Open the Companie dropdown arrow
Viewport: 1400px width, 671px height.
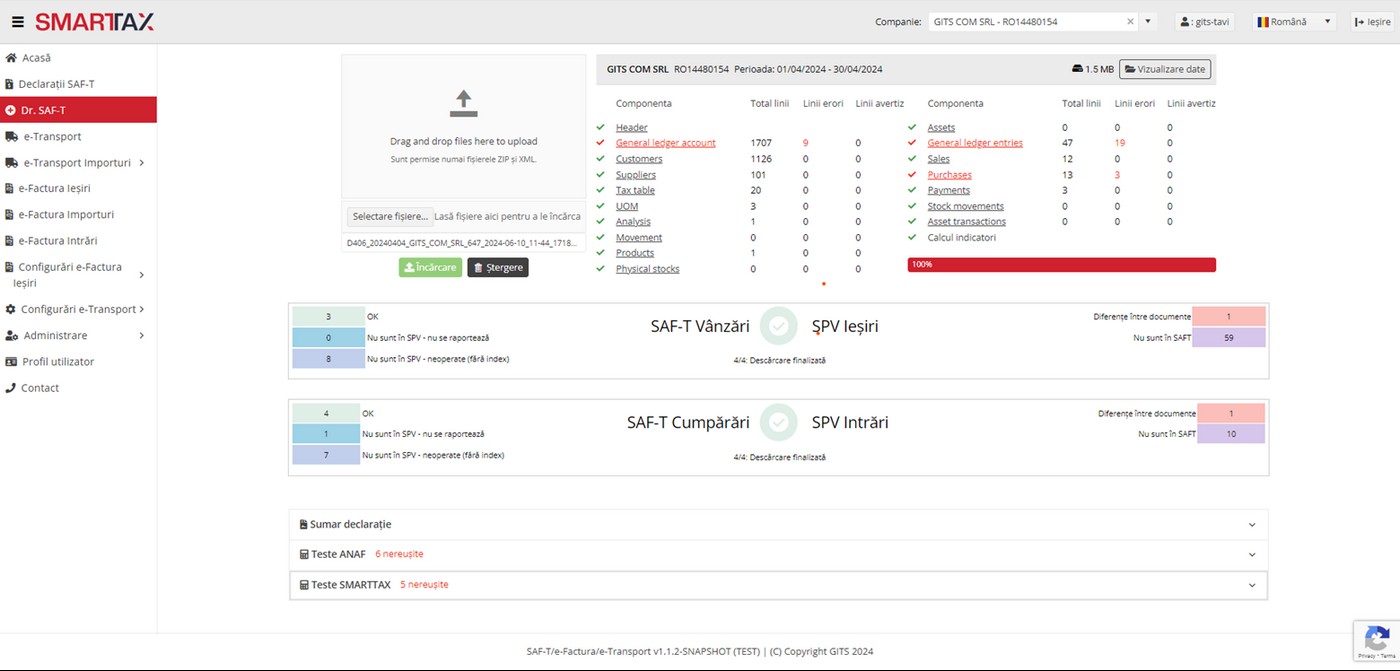(1148, 21)
